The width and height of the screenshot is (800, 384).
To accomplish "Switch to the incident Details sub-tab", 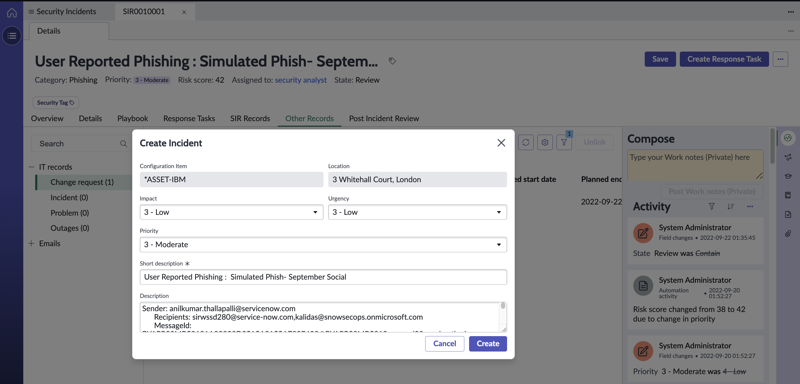I will coord(90,118).
